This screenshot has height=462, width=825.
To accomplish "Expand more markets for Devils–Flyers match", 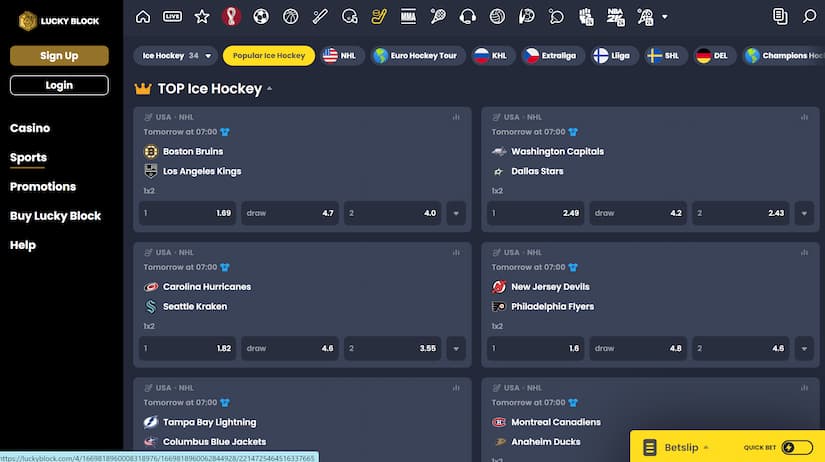I will click(x=804, y=348).
